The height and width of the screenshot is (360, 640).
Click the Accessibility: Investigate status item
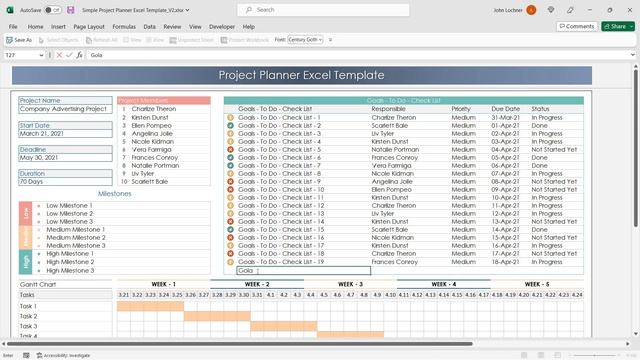click(63, 356)
